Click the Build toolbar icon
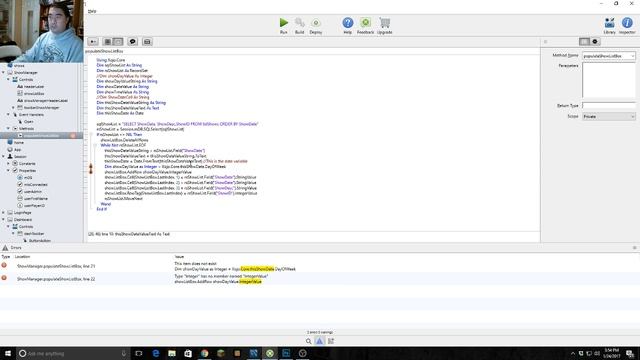 click(x=300, y=23)
